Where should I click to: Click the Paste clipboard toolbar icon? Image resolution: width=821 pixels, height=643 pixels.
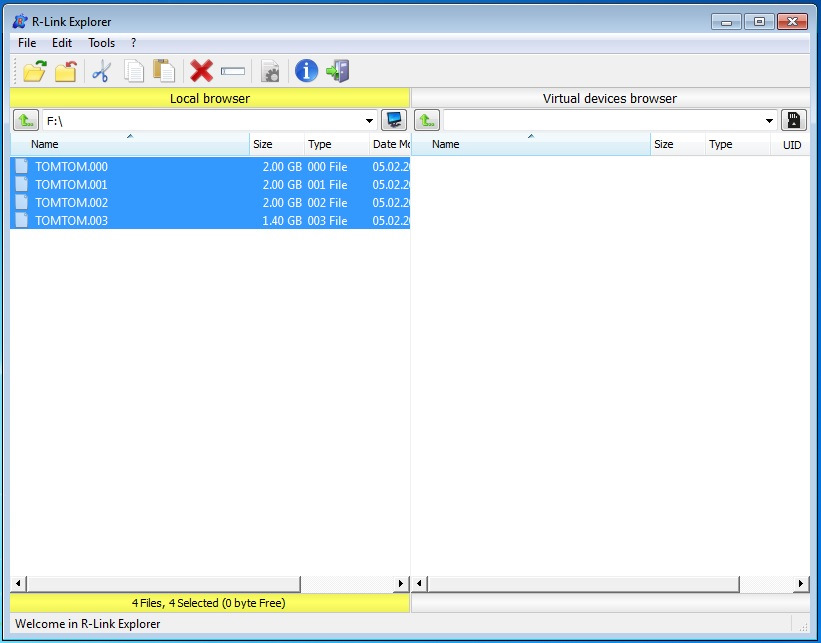point(164,71)
